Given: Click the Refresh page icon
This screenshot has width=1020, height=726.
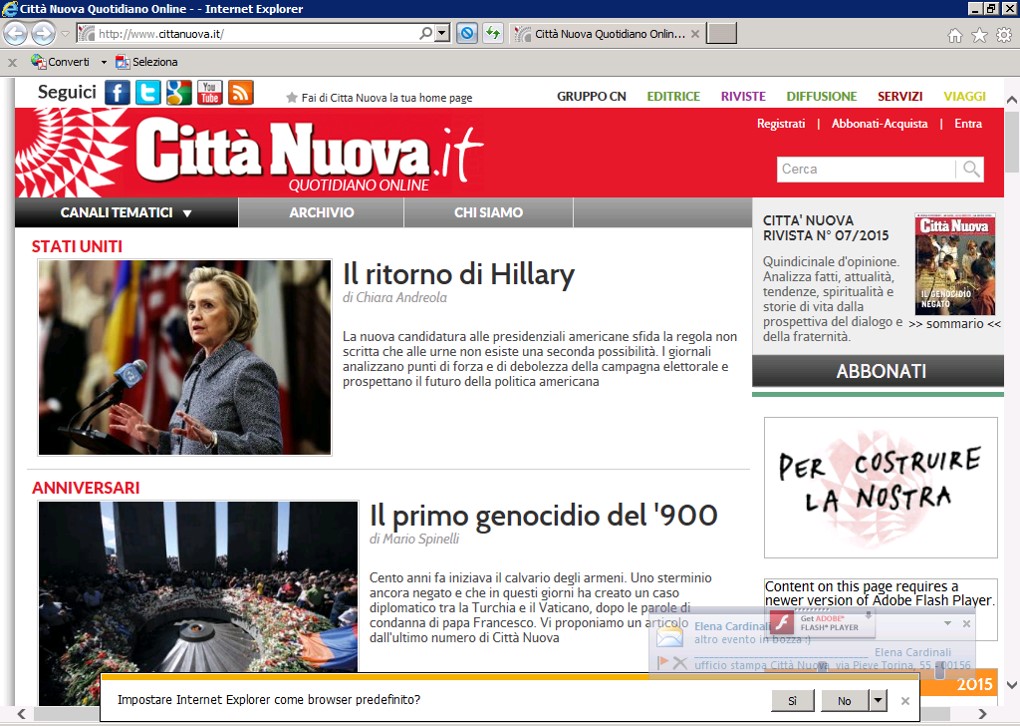Looking at the screenshot, I should coord(492,34).
